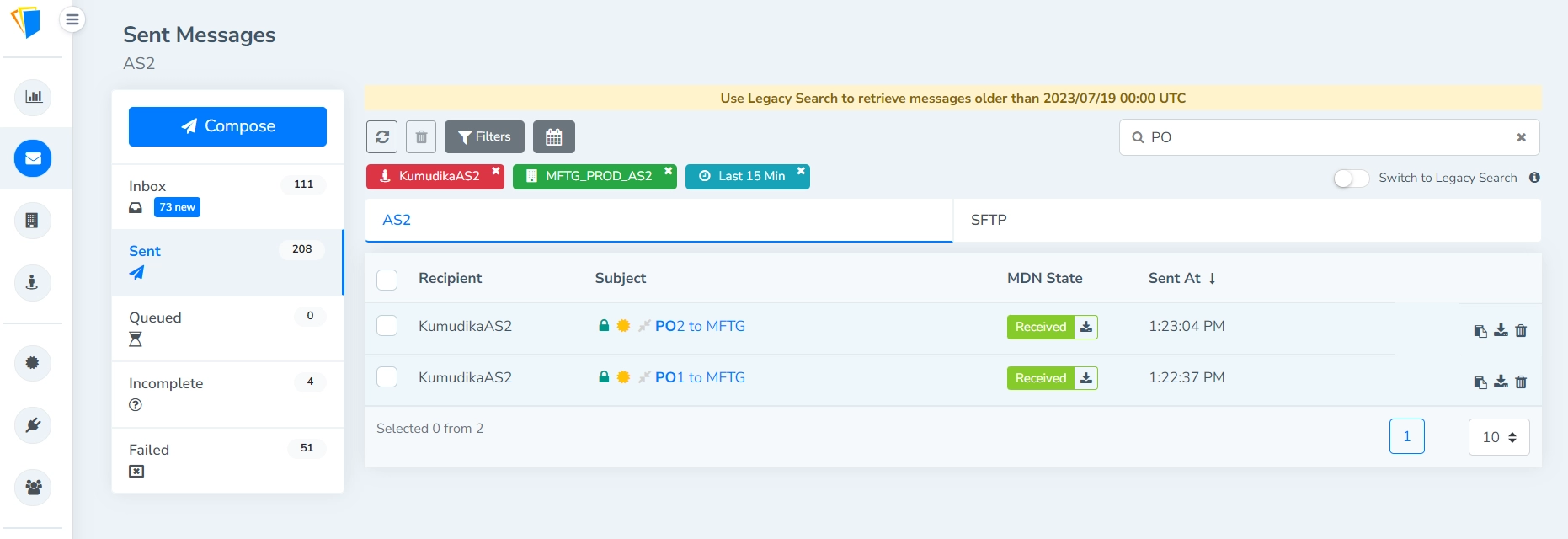1568x539 pixels.
Task: Open the messages envelope sidebar icon
Action: pos(33,158)
